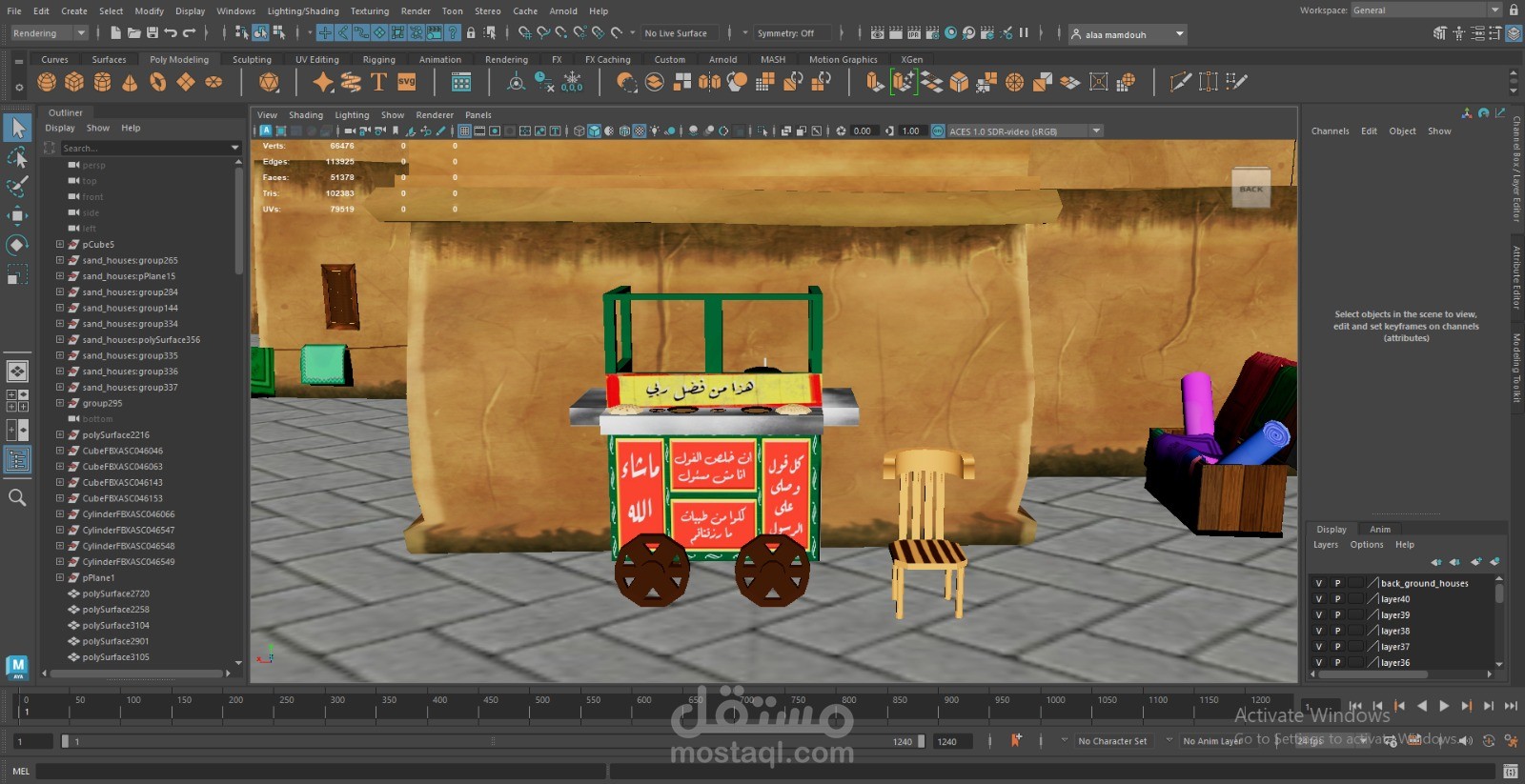Click the Outliner panel layout icon

tap(17, 460)
